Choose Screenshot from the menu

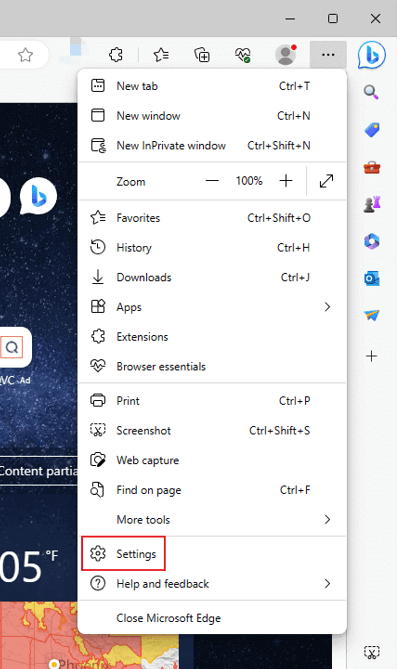tap(212, 430)
